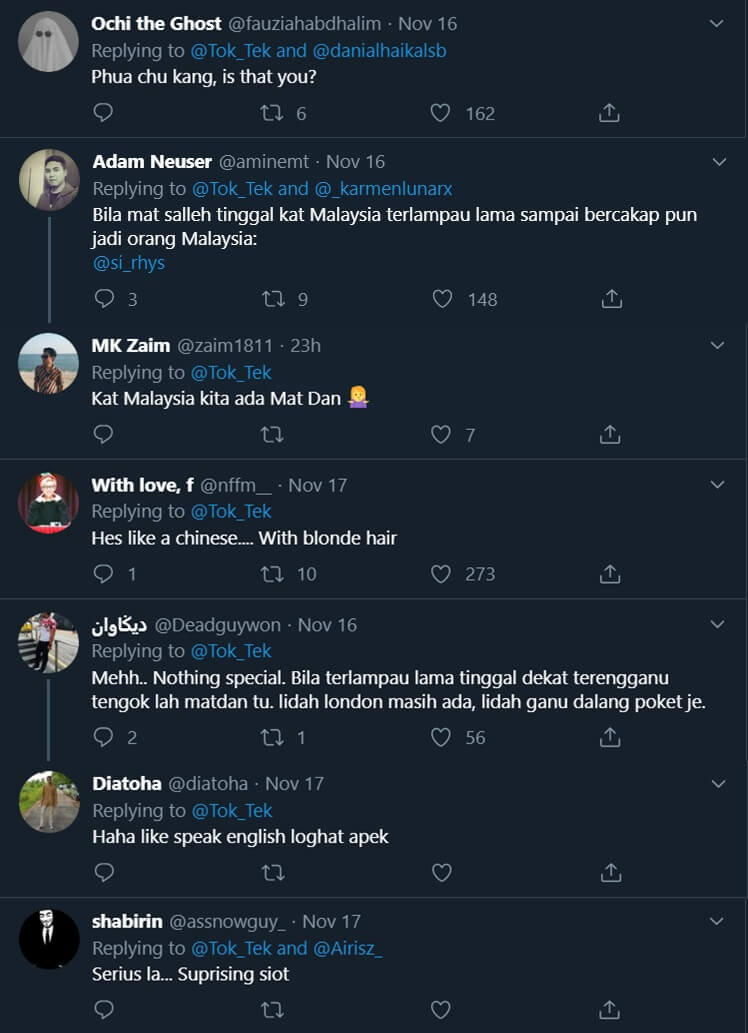Retweet the Deadguywon tweet
Viewport: 748px width, 1033px height.
click(272, 737)
